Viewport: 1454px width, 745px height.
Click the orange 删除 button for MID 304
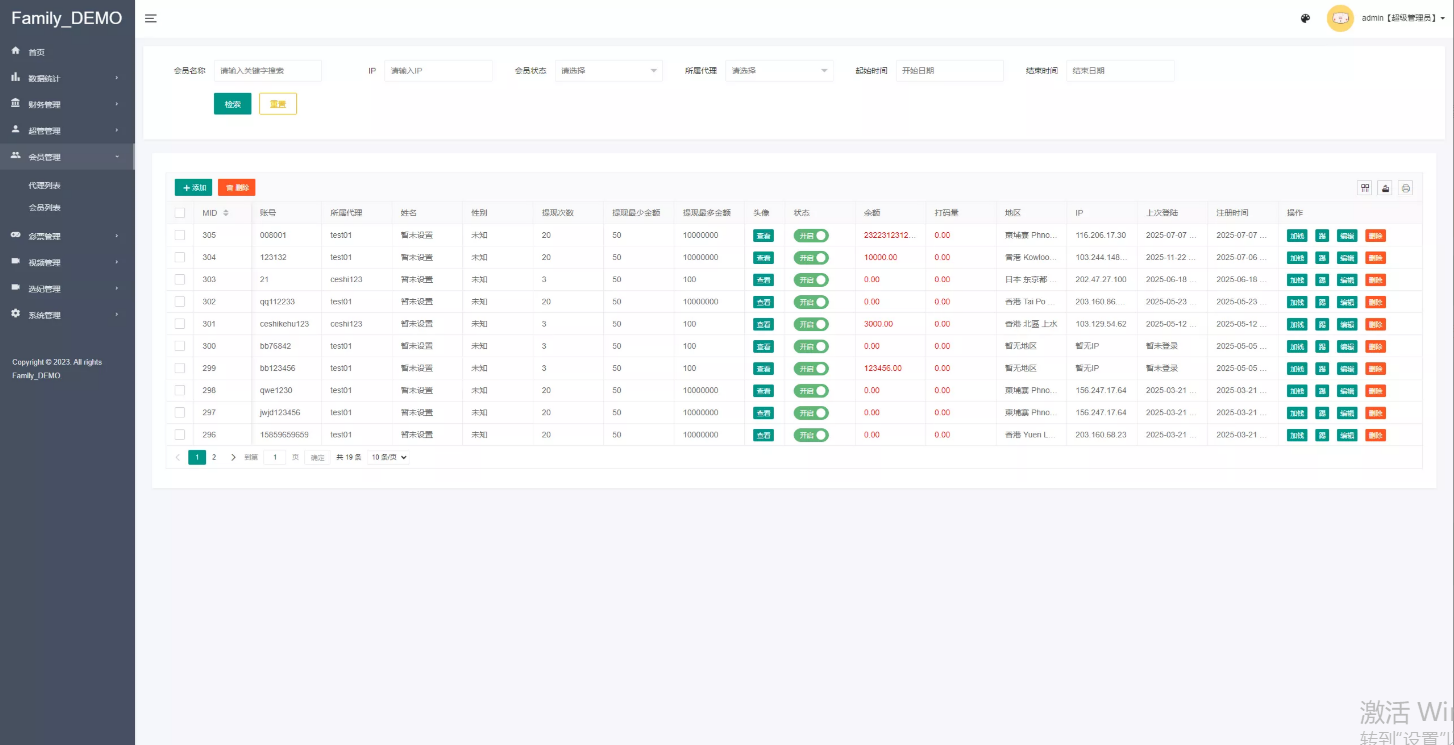(1375, 258)
